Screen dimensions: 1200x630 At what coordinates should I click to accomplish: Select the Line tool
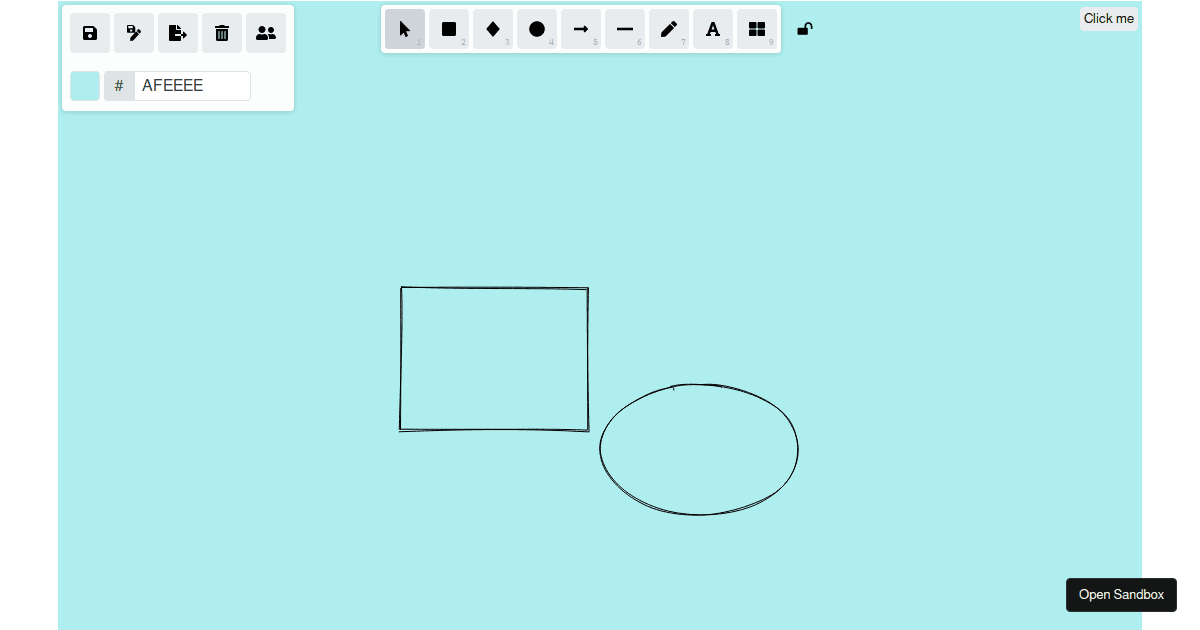point(625,29)
